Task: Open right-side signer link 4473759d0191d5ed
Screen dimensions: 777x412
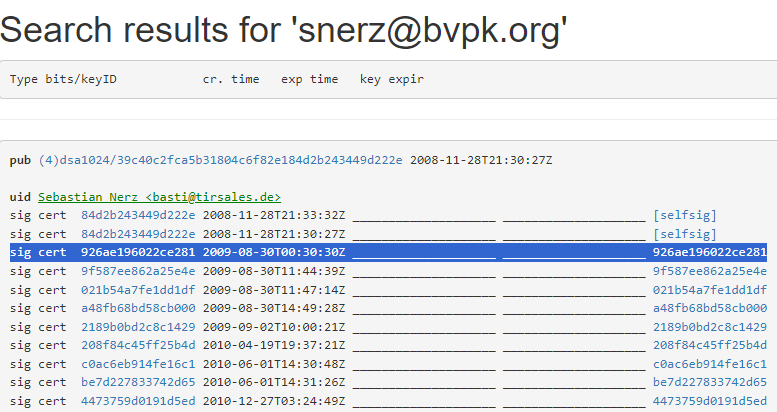Action: [710, 401]
